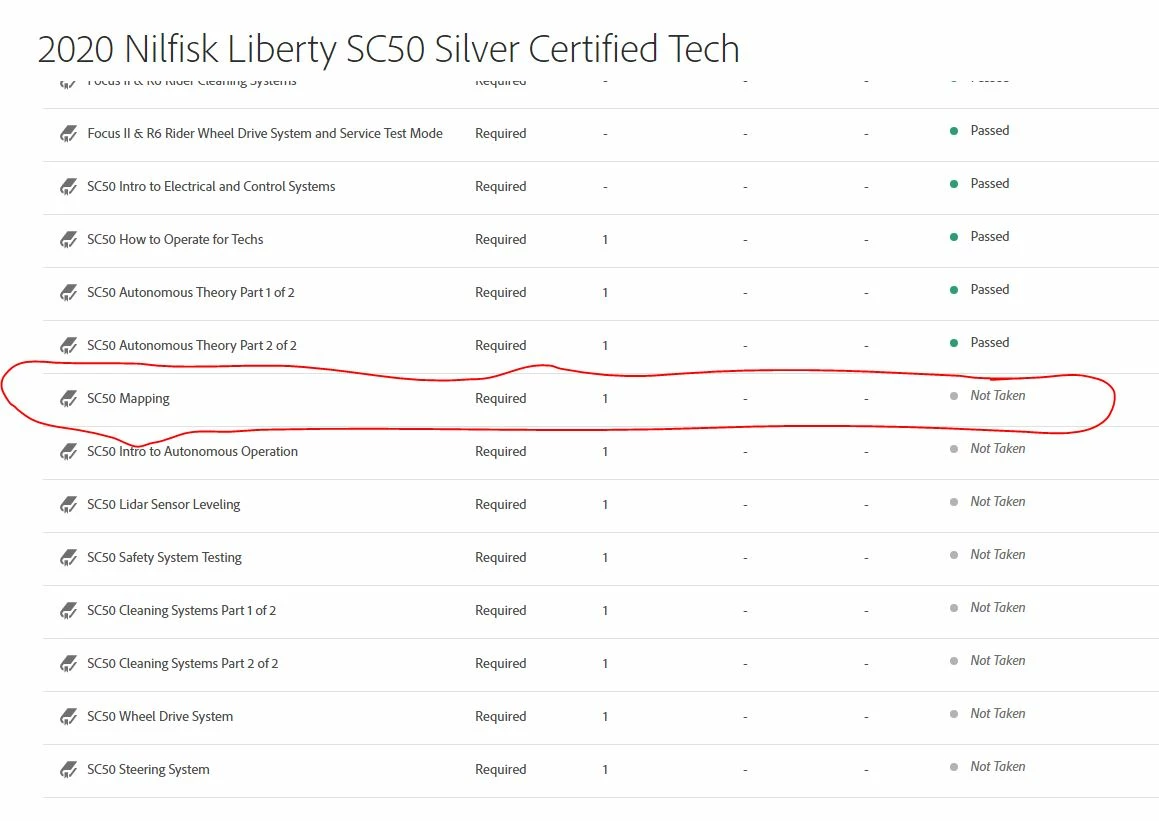The image size is (1159, 821).
Task: Click Not Taken status for Cleaning Systems Part 1 of 2
Action: coord(997,607)
